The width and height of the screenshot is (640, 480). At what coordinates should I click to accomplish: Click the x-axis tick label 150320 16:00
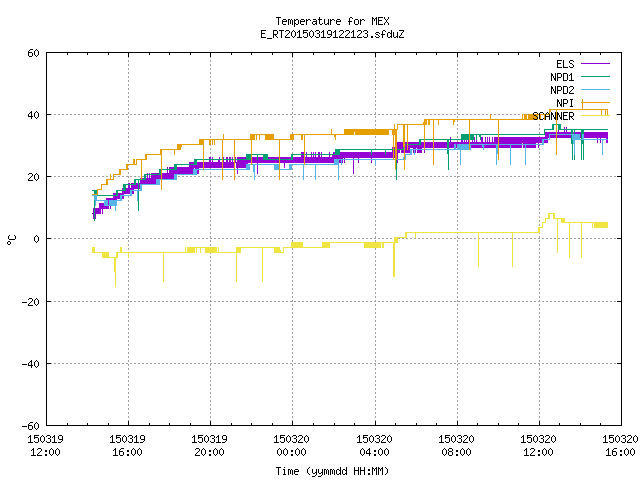point(620,446)
